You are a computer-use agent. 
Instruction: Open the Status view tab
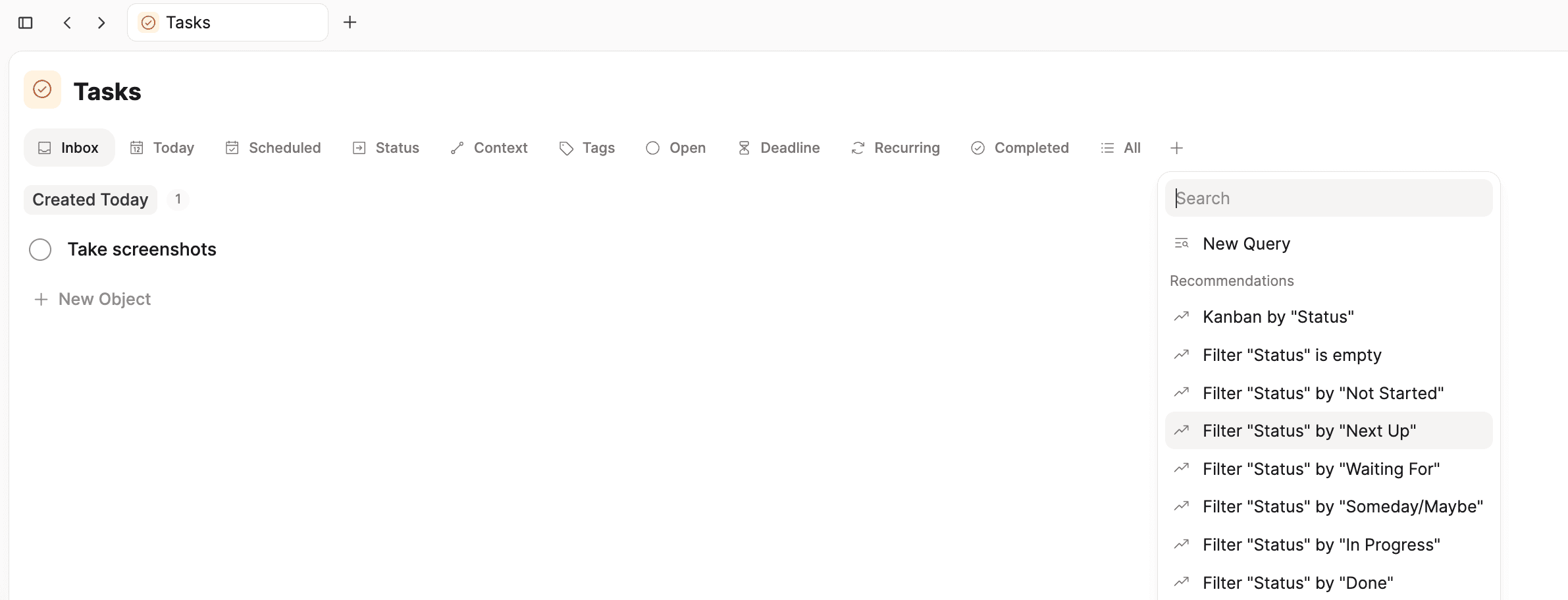click(x=386, y=148)
